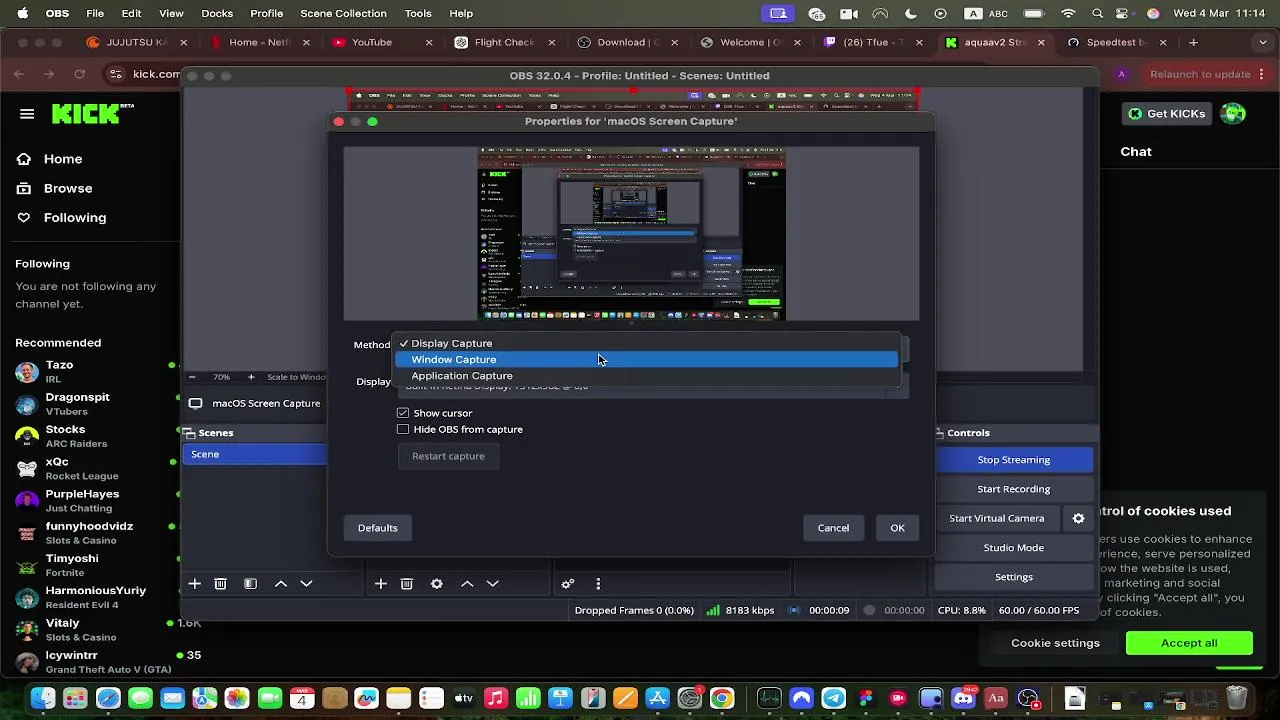Open Google Chrome from the Dock
Screen dimensions: 1280x720
coord(722,698)
